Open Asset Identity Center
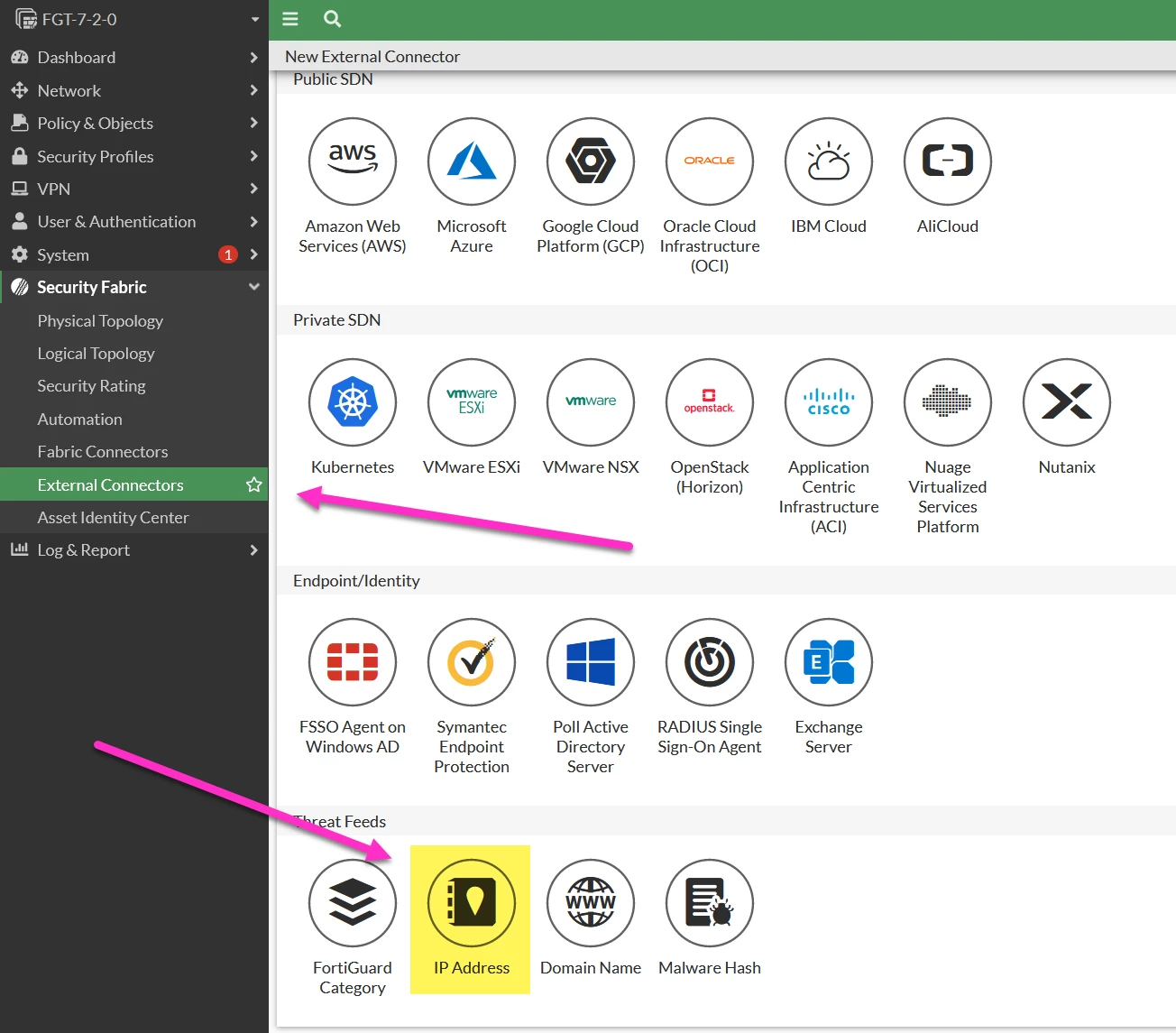 [x=113, y=518]
